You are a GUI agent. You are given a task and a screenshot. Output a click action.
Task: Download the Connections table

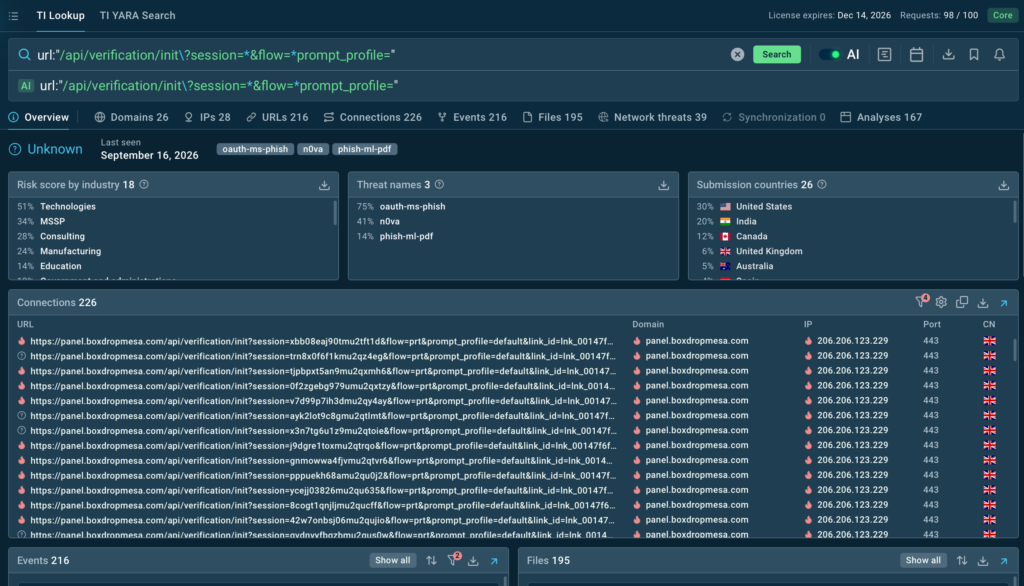pos(983,302)
